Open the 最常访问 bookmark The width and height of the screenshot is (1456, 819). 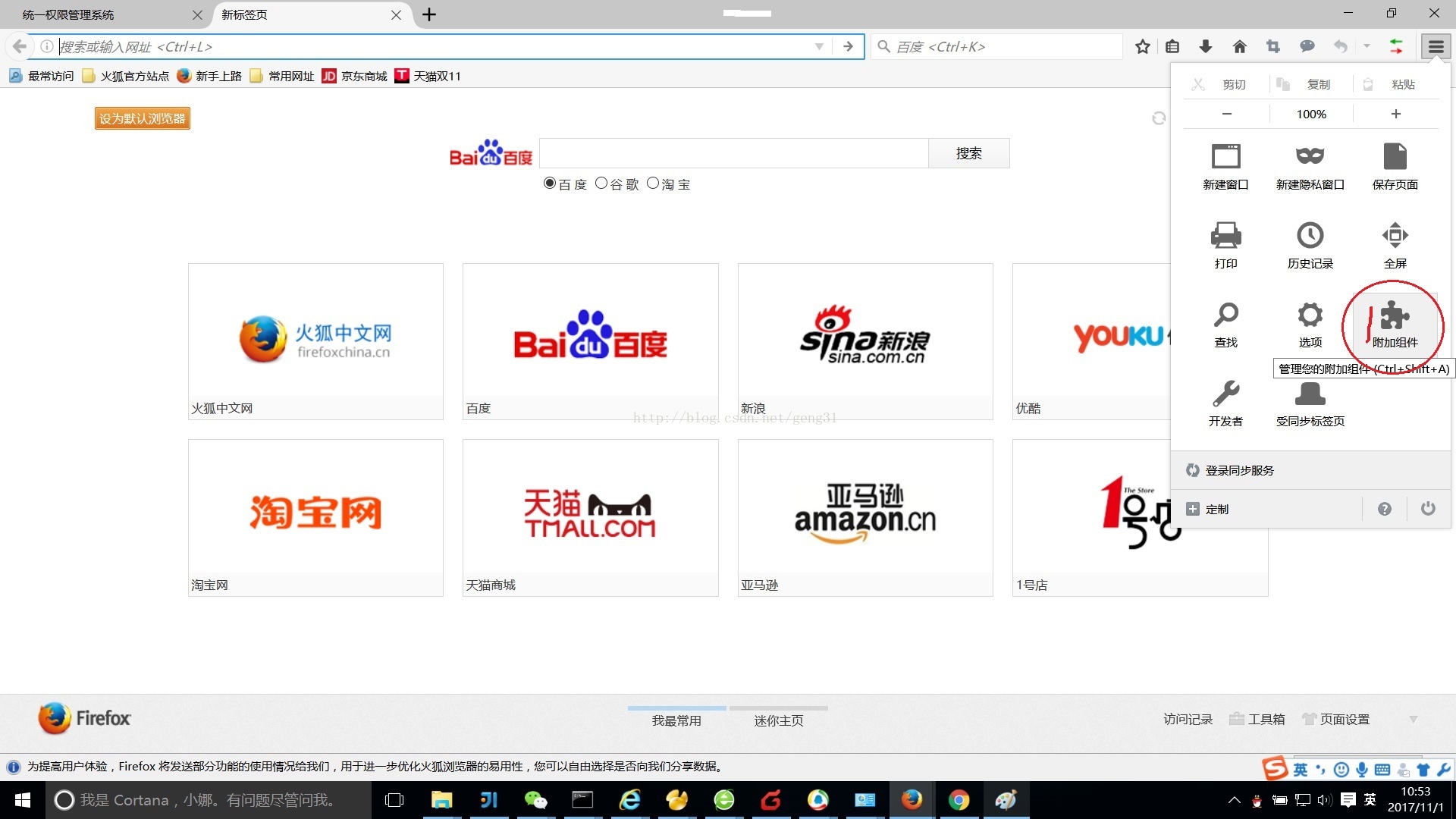click(x=42, y=76)
